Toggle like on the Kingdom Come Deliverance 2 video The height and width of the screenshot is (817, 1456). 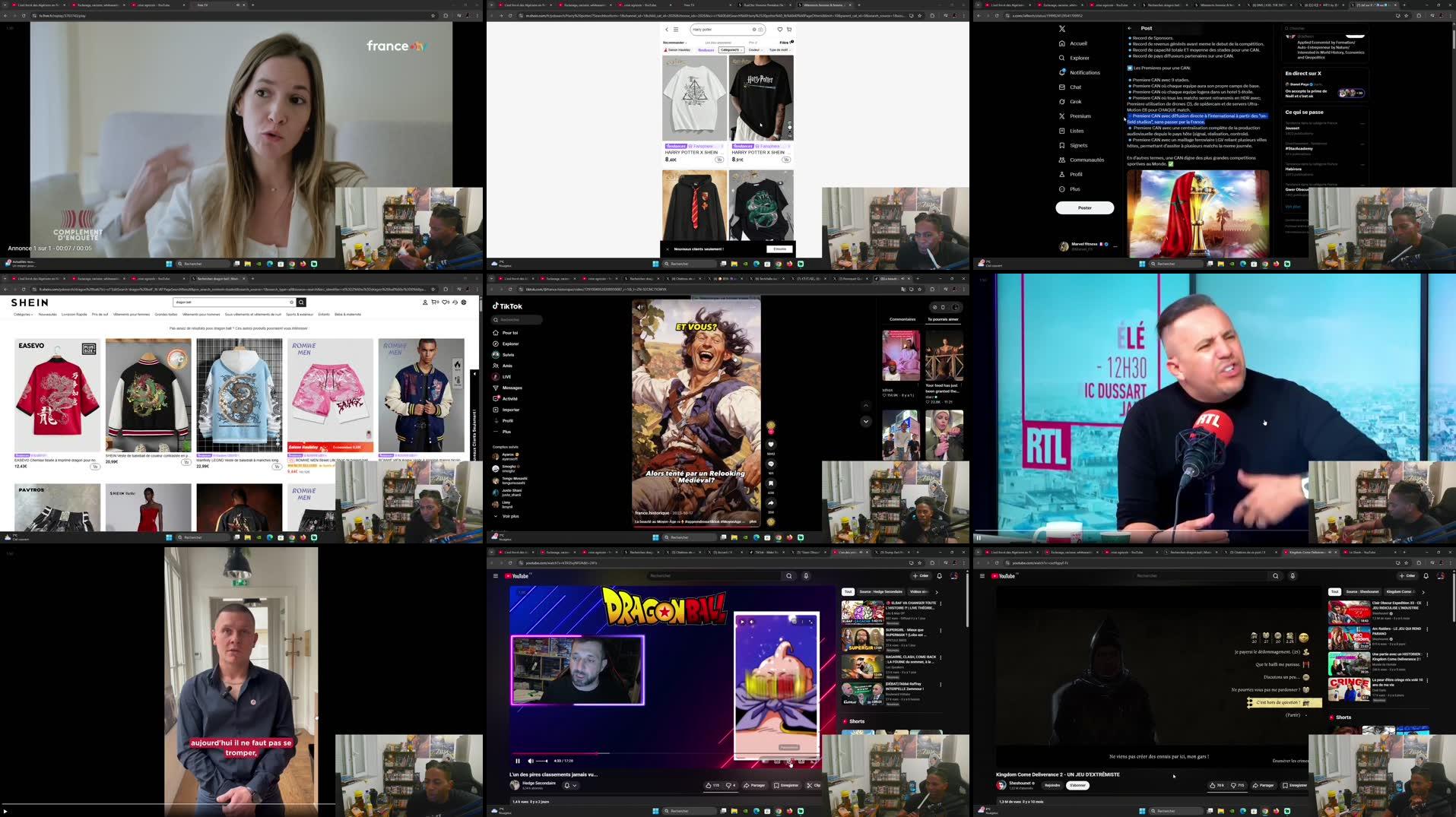[1215, 786]
